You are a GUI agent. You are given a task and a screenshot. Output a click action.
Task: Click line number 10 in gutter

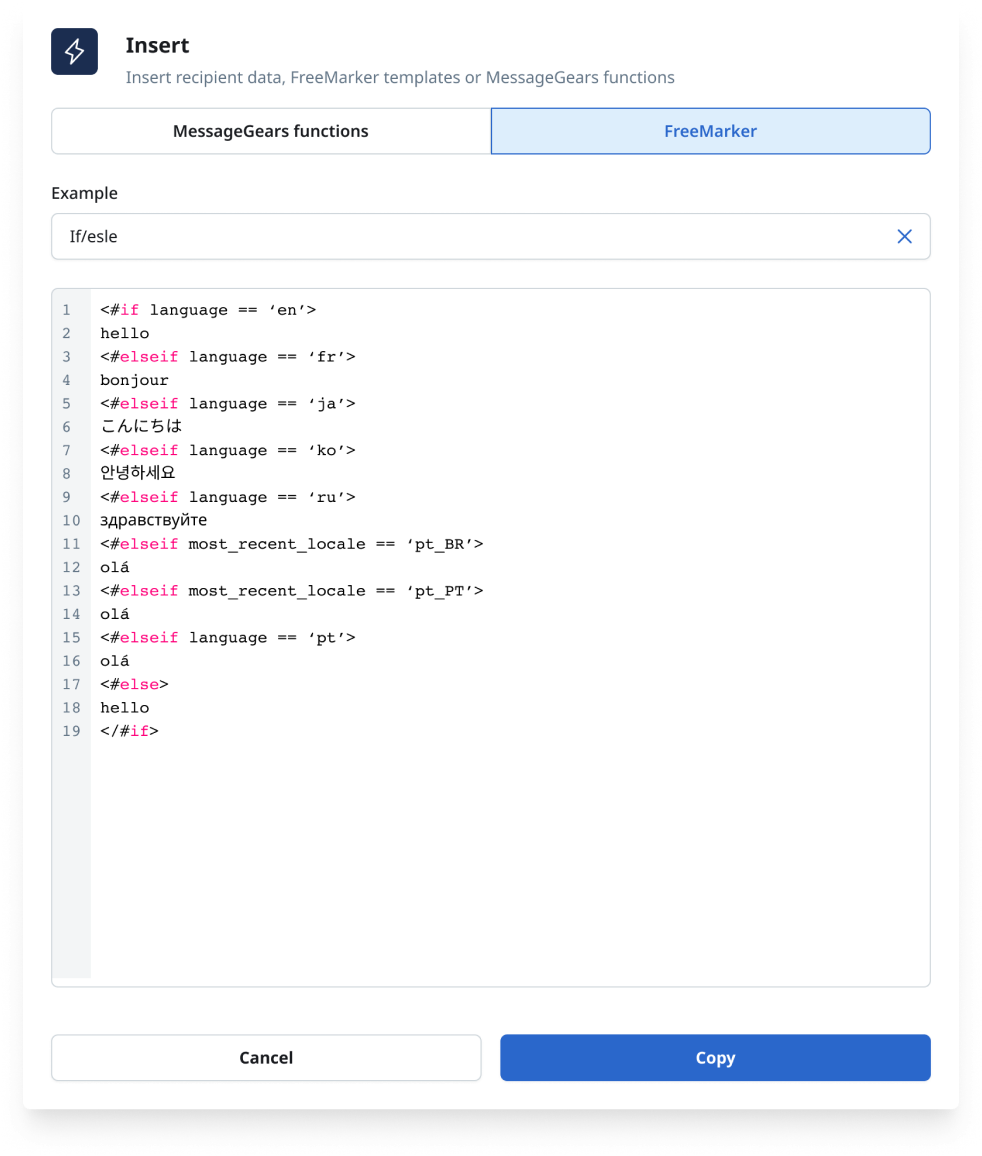tap(71, 520)
